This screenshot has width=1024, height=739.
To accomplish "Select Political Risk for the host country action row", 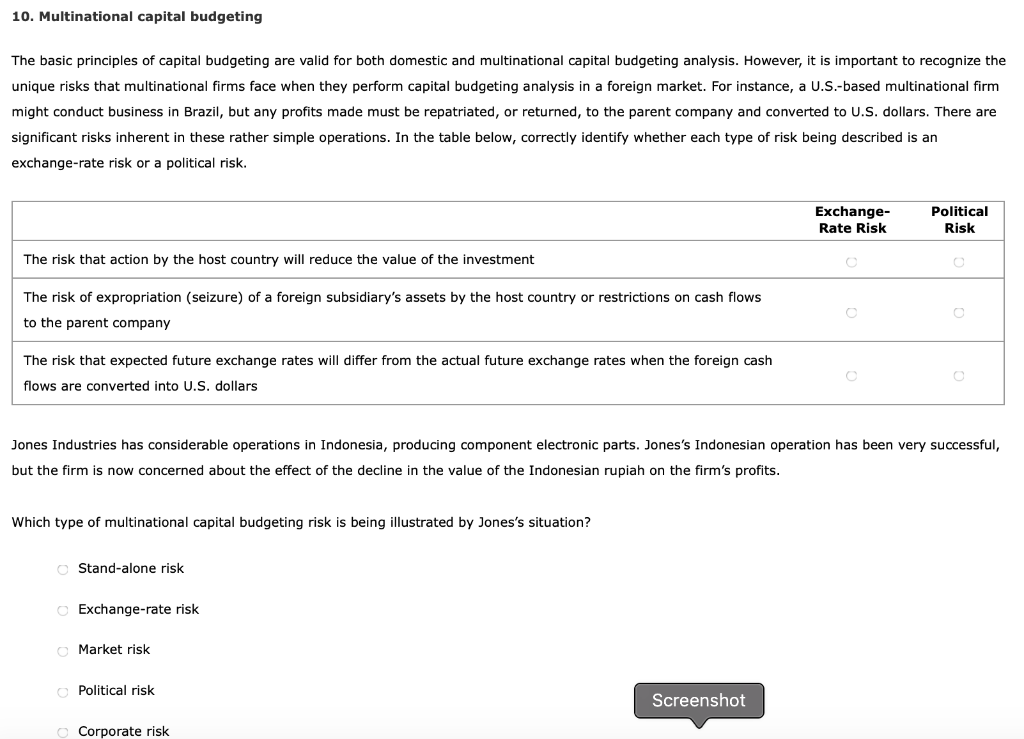I will (x=958, y=260).
